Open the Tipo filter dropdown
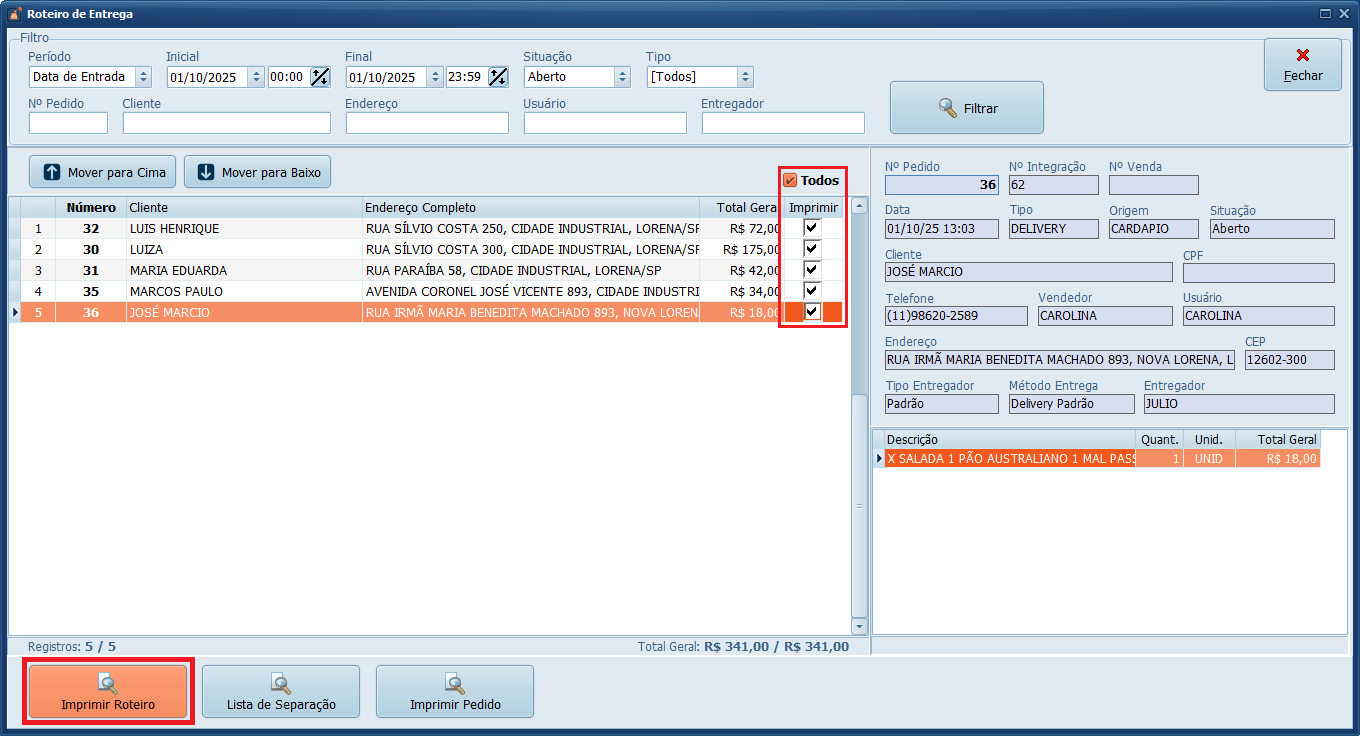 point(744,77)
